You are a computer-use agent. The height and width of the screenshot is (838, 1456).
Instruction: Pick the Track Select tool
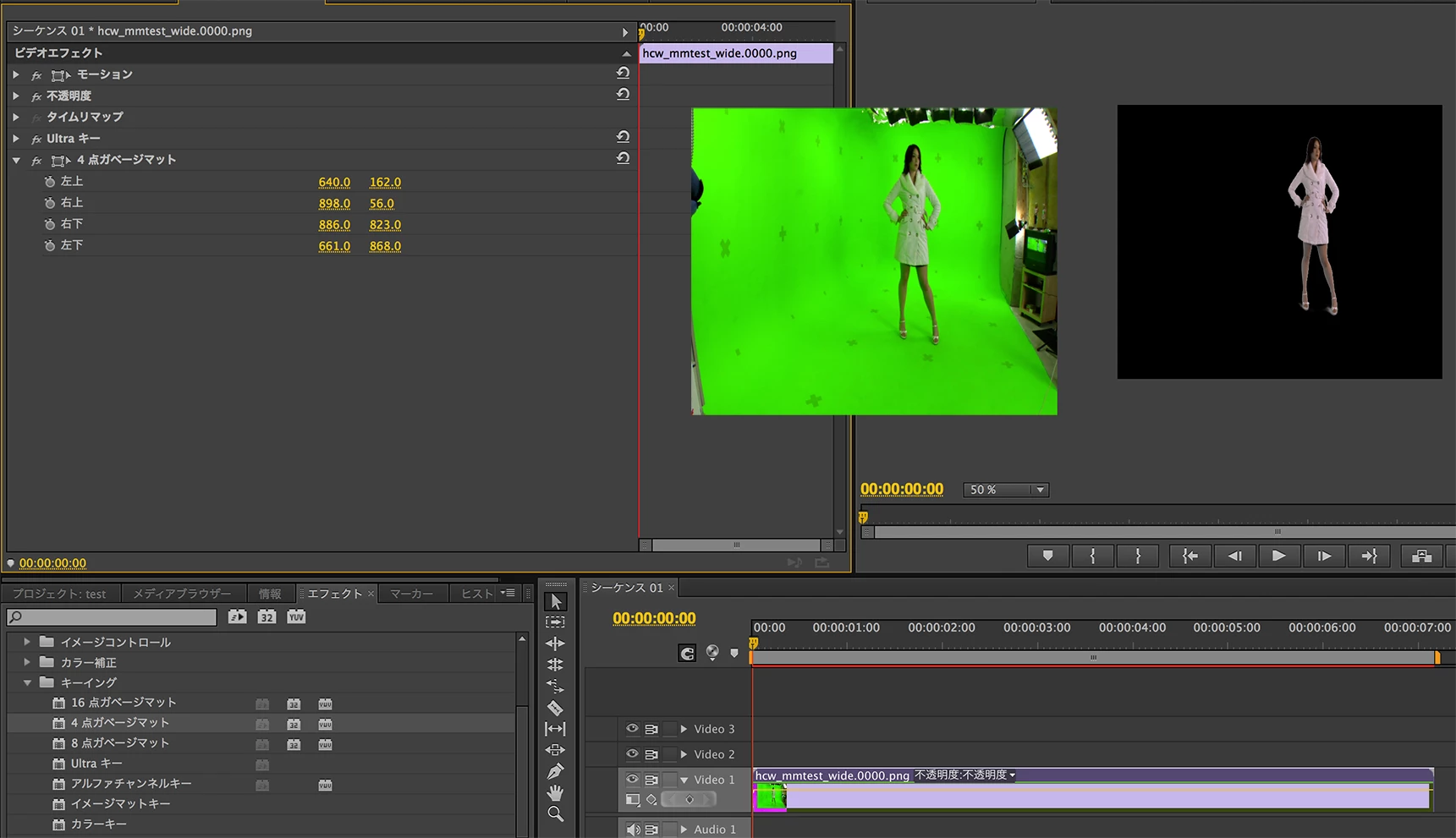[555, 622]
